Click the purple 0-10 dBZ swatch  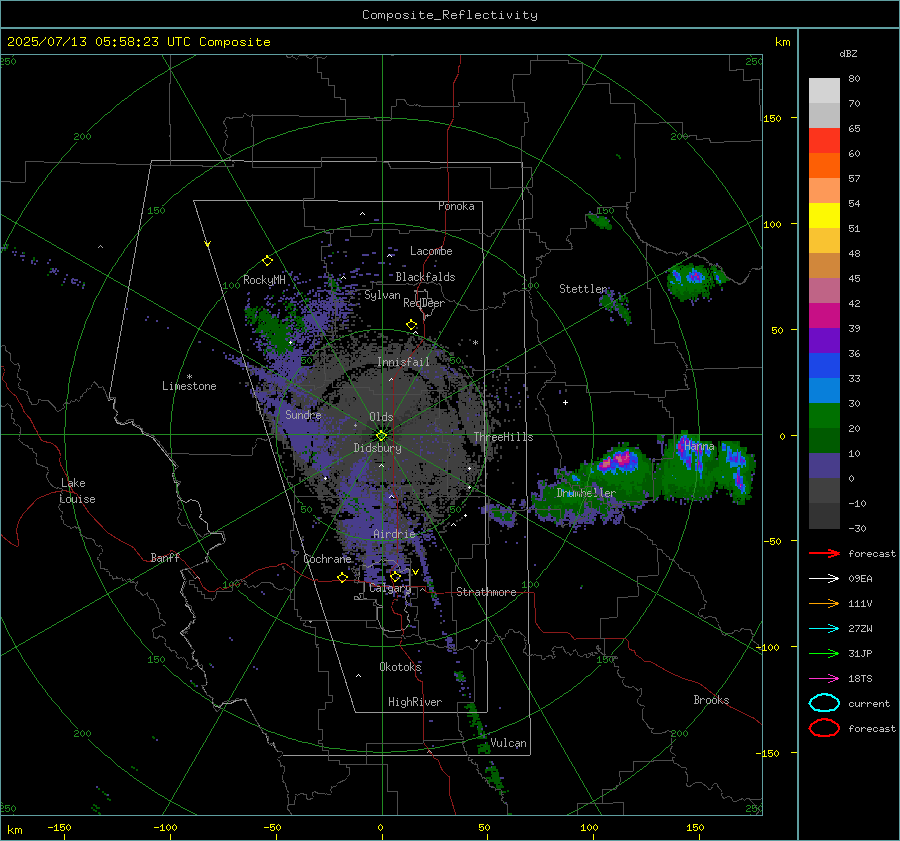[x=824, y=465]
